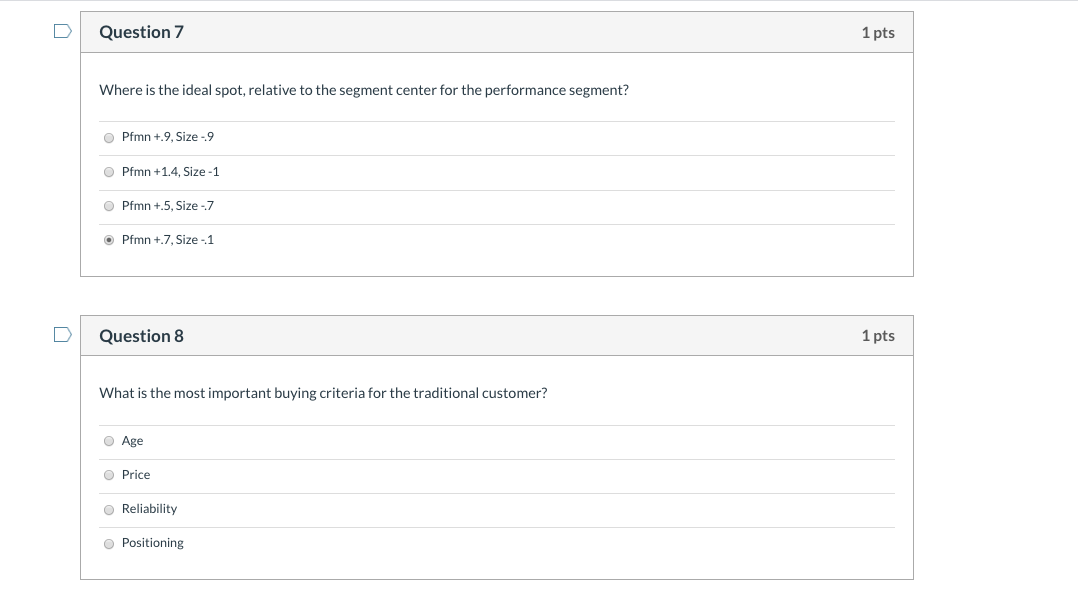Image resolution: width=1078 pixels, height=602 pixels.
Task: Click the "Reliability" answer label text
Action: (x=149, y=509)
